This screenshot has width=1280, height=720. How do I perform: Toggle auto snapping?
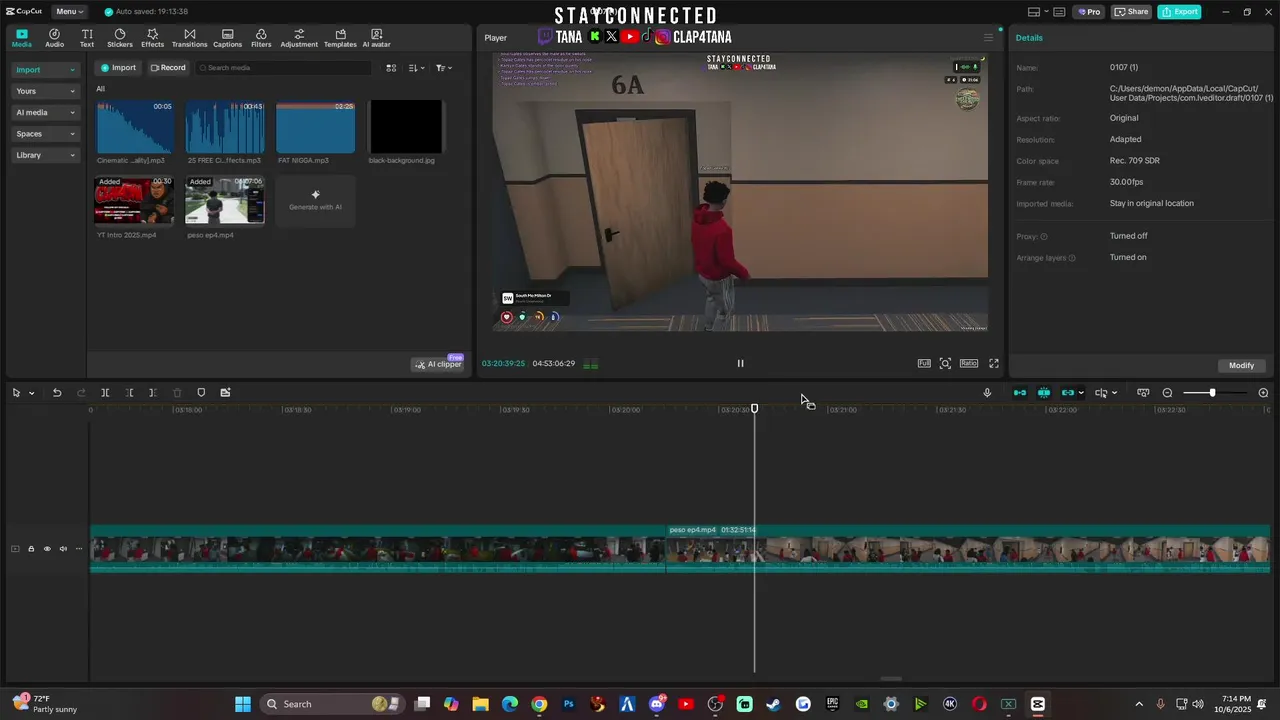coord(1044,393)
